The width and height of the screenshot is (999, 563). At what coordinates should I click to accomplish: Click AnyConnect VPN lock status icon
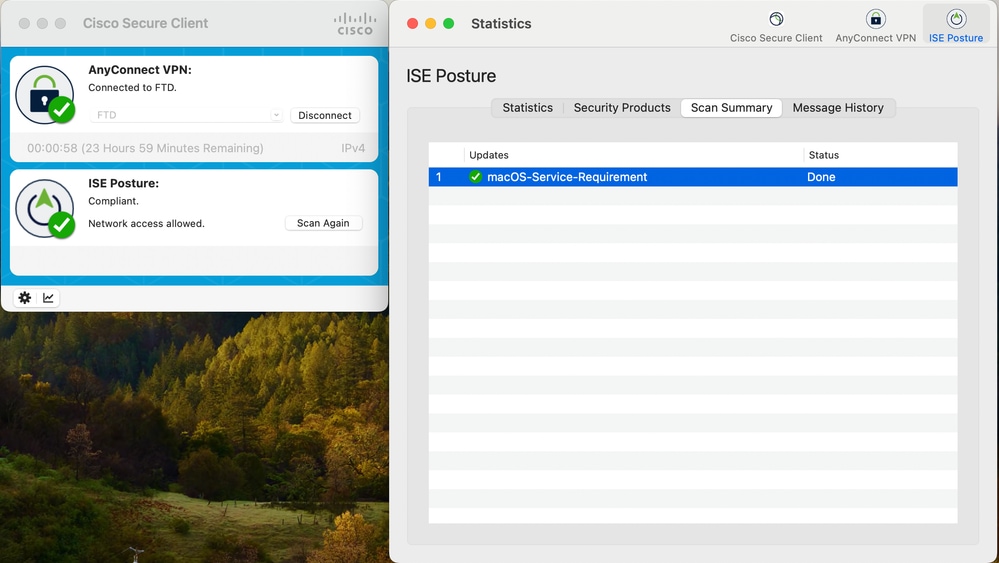click(45, 96)
